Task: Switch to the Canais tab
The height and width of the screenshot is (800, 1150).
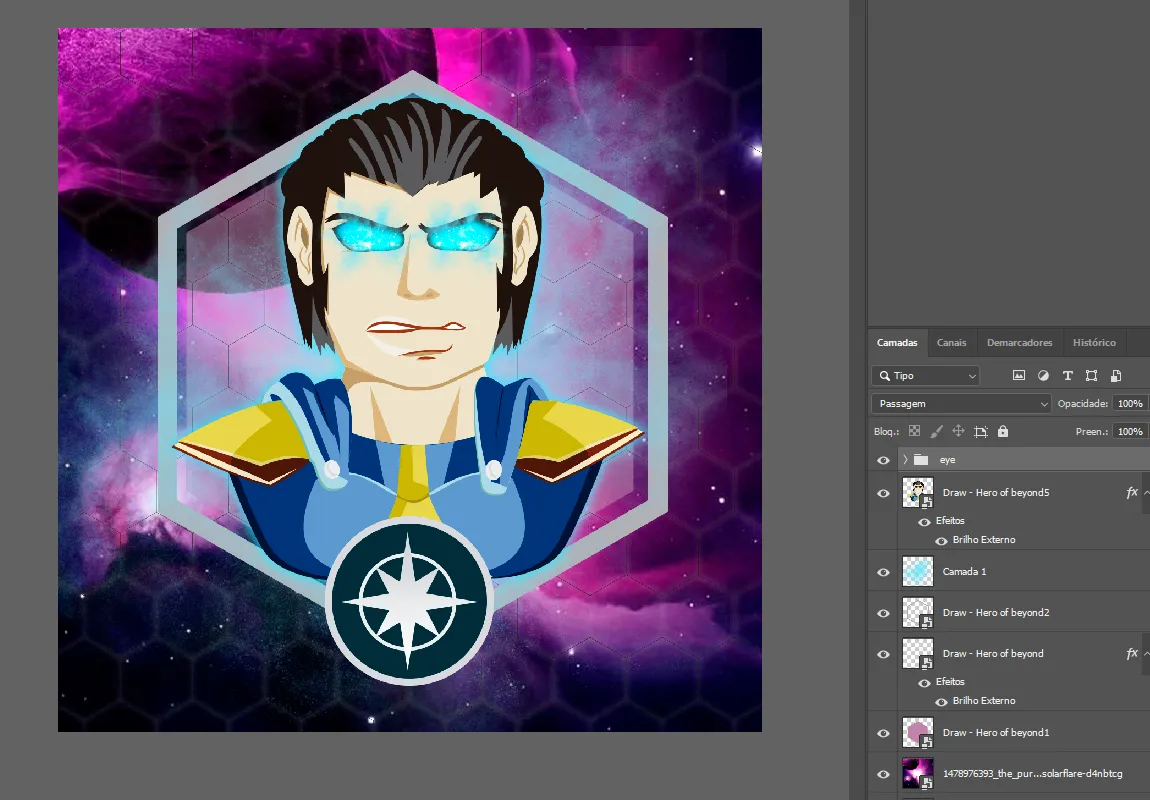Action: pyautogui.click(x=951, y=342)
